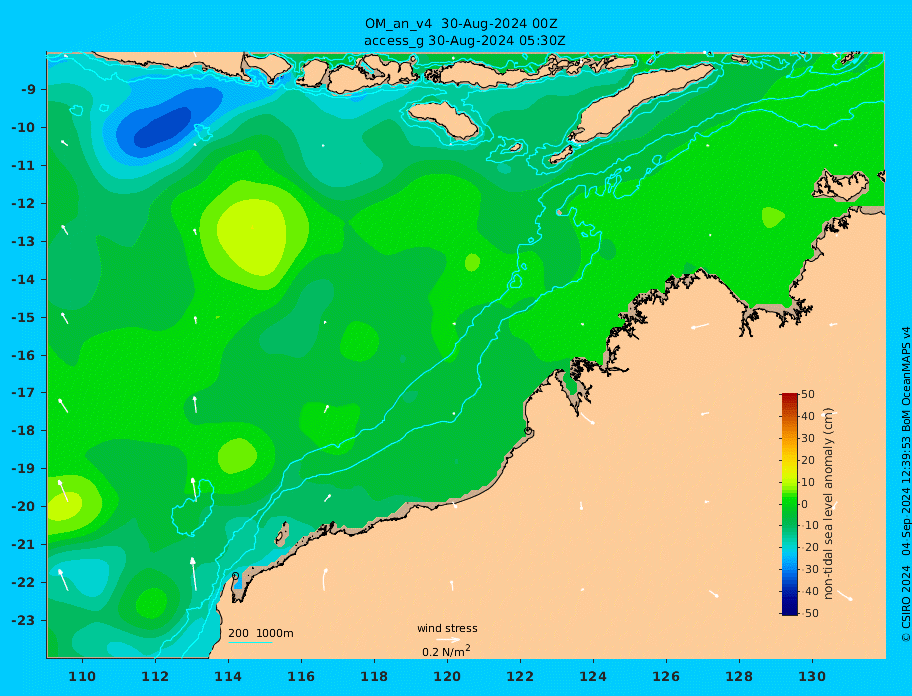This screenshot has width=912, height=696.
Task: Click the 130 longitude axis label
Action: 812,676
